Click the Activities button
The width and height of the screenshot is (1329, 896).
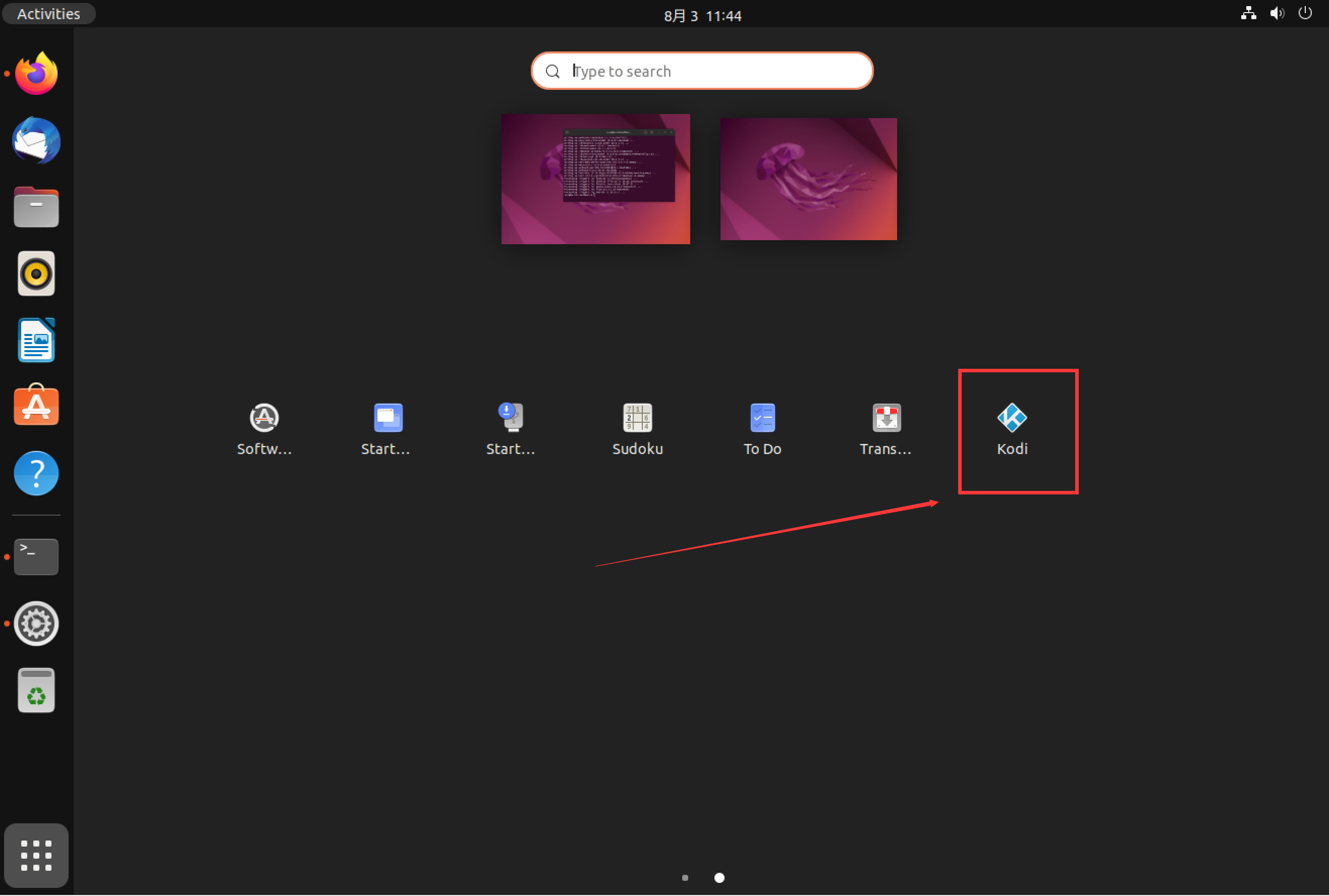pos(48,14)
